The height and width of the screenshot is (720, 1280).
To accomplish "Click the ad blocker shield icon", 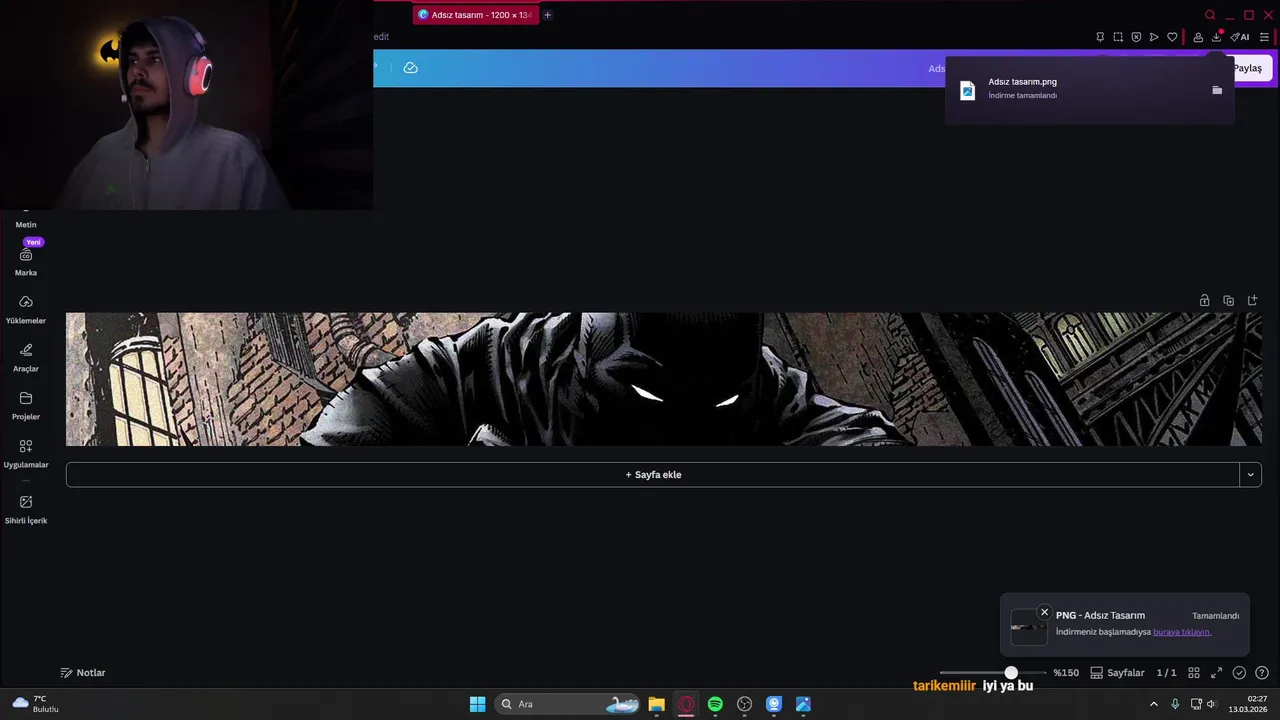I will coord(1136,37).
